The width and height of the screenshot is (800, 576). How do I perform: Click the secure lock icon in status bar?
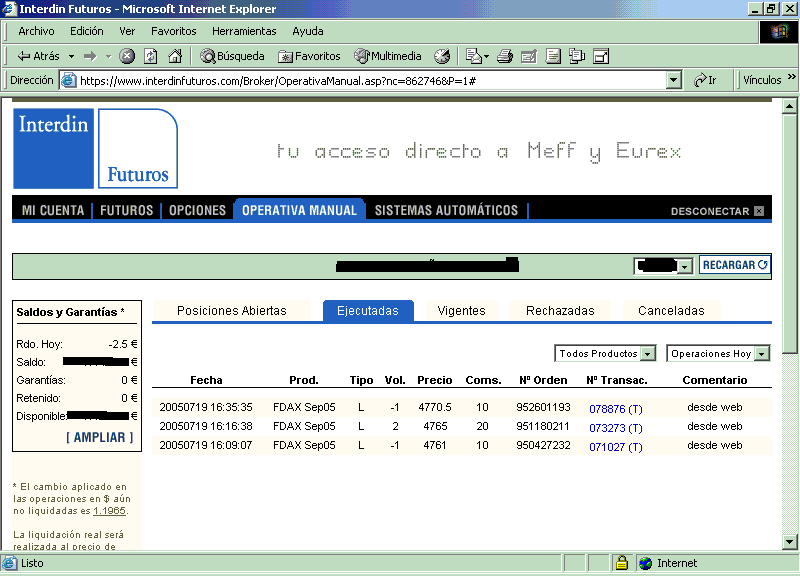[x=621, y=563]
